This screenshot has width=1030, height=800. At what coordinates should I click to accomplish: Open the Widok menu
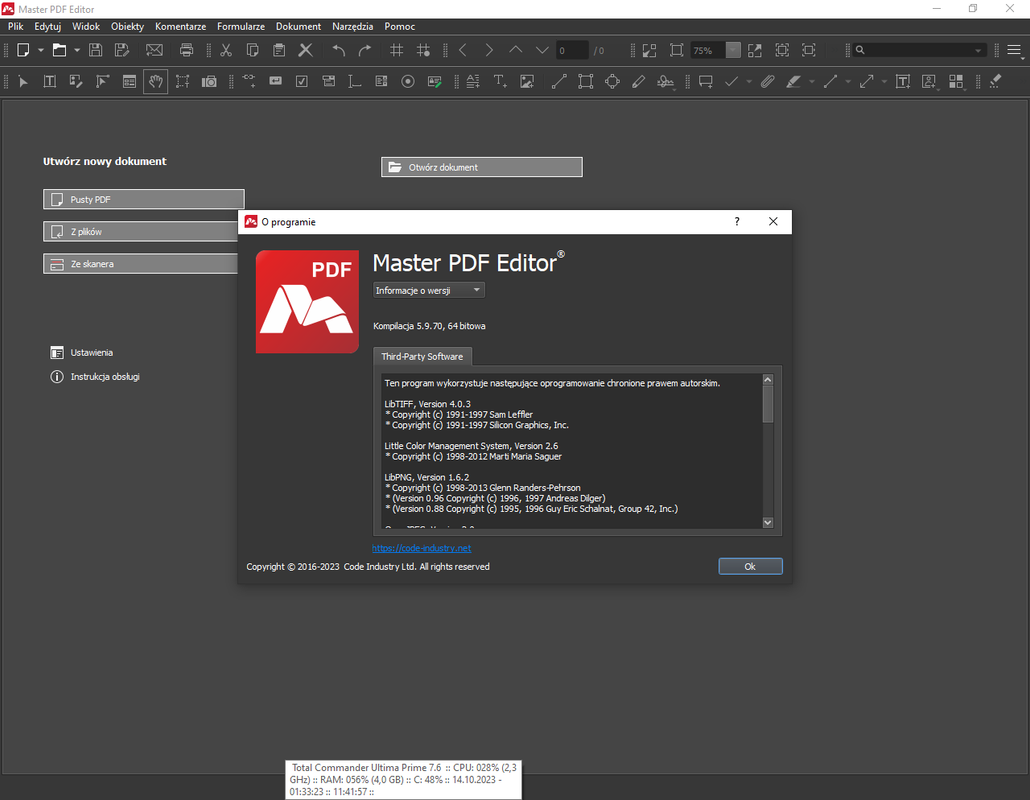(x=86, y=26)
